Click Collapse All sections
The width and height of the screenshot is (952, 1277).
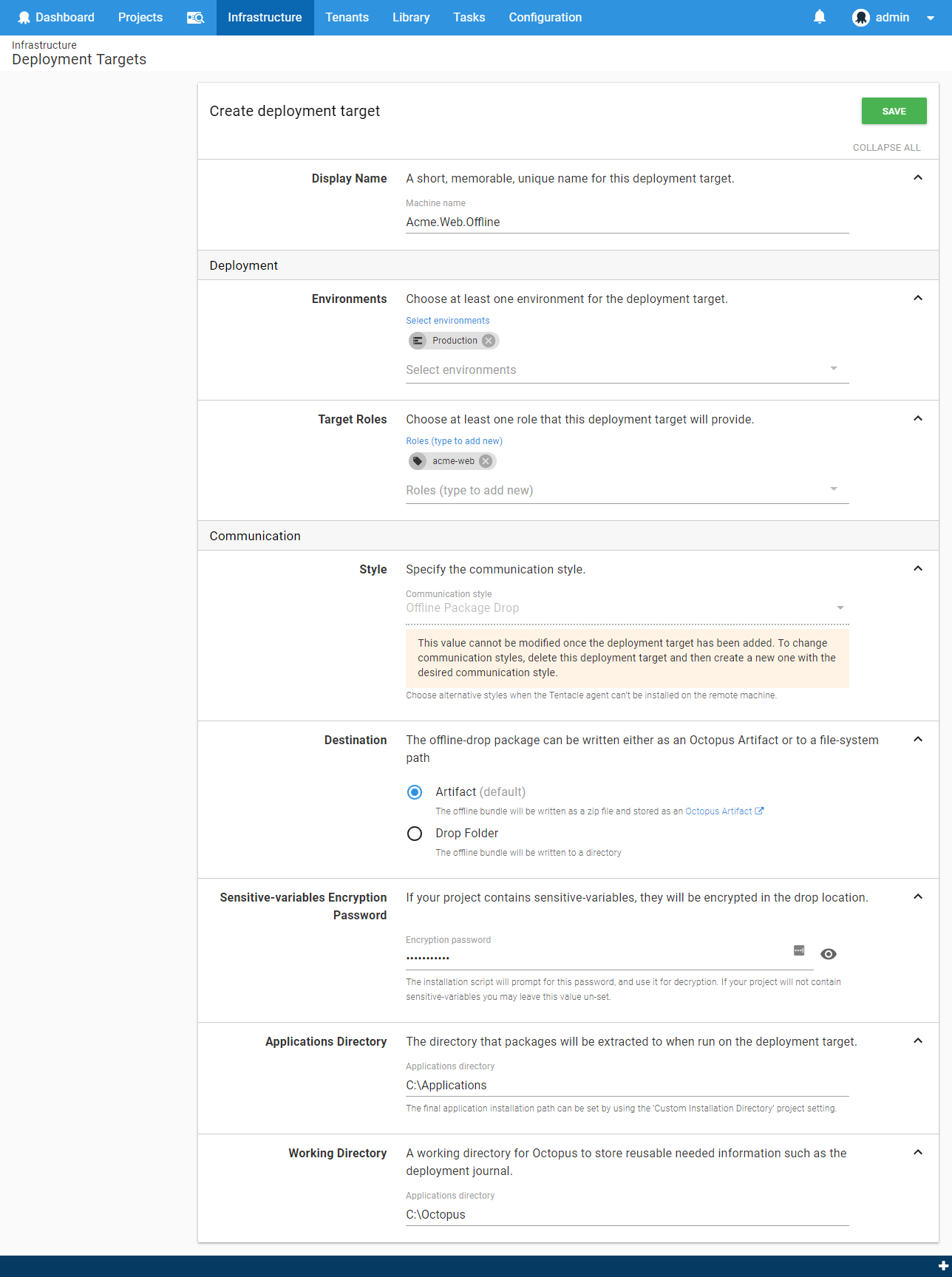[886, 148]
